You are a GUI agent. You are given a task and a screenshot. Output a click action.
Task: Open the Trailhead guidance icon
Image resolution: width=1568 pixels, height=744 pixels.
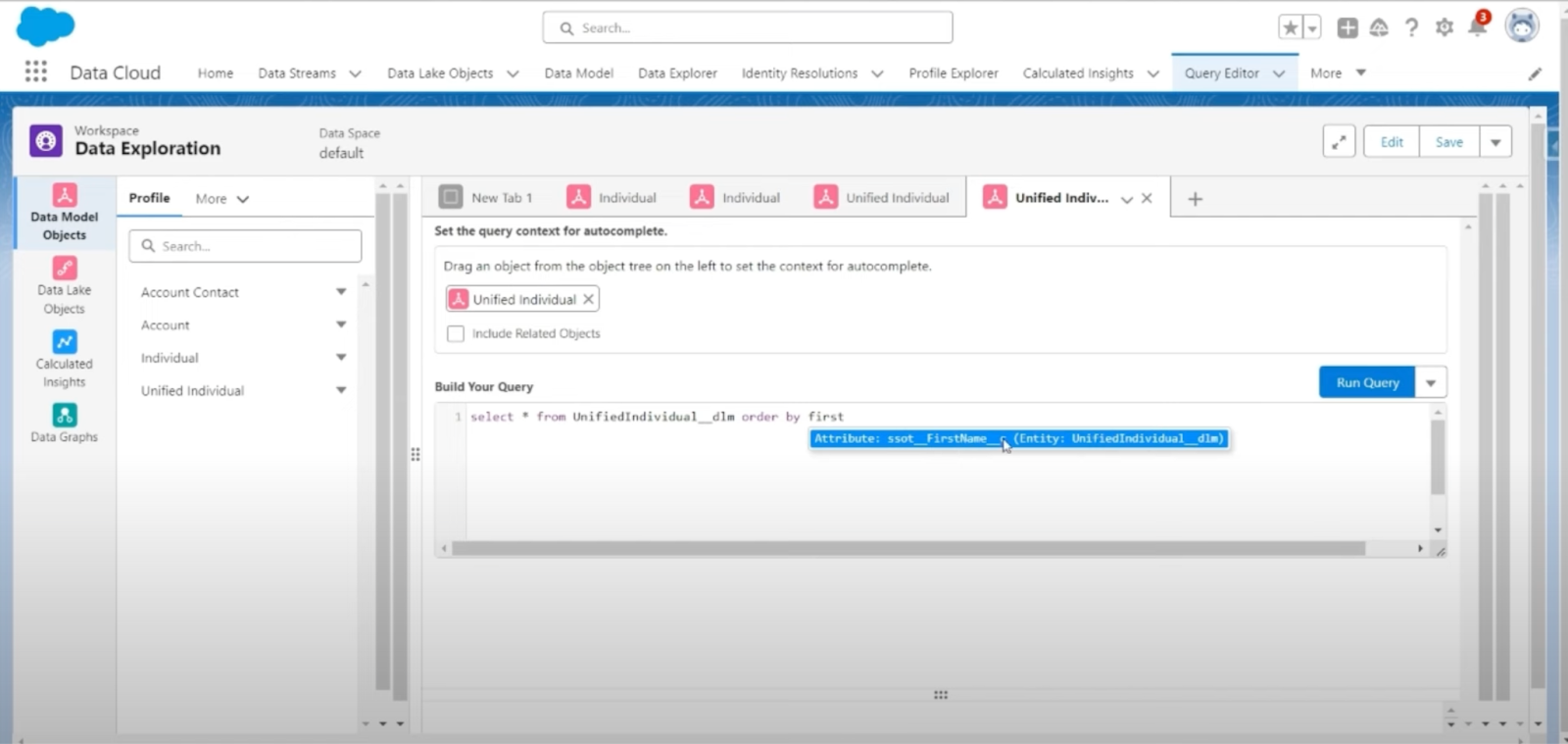point(1379,27)
